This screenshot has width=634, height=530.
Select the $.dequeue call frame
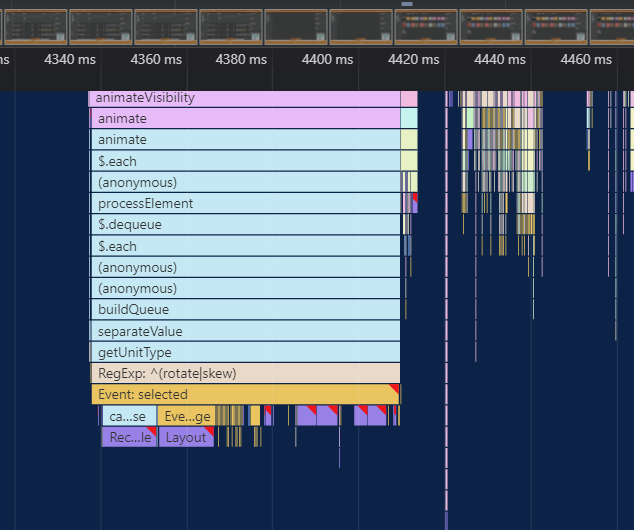[x=245, y=225]
